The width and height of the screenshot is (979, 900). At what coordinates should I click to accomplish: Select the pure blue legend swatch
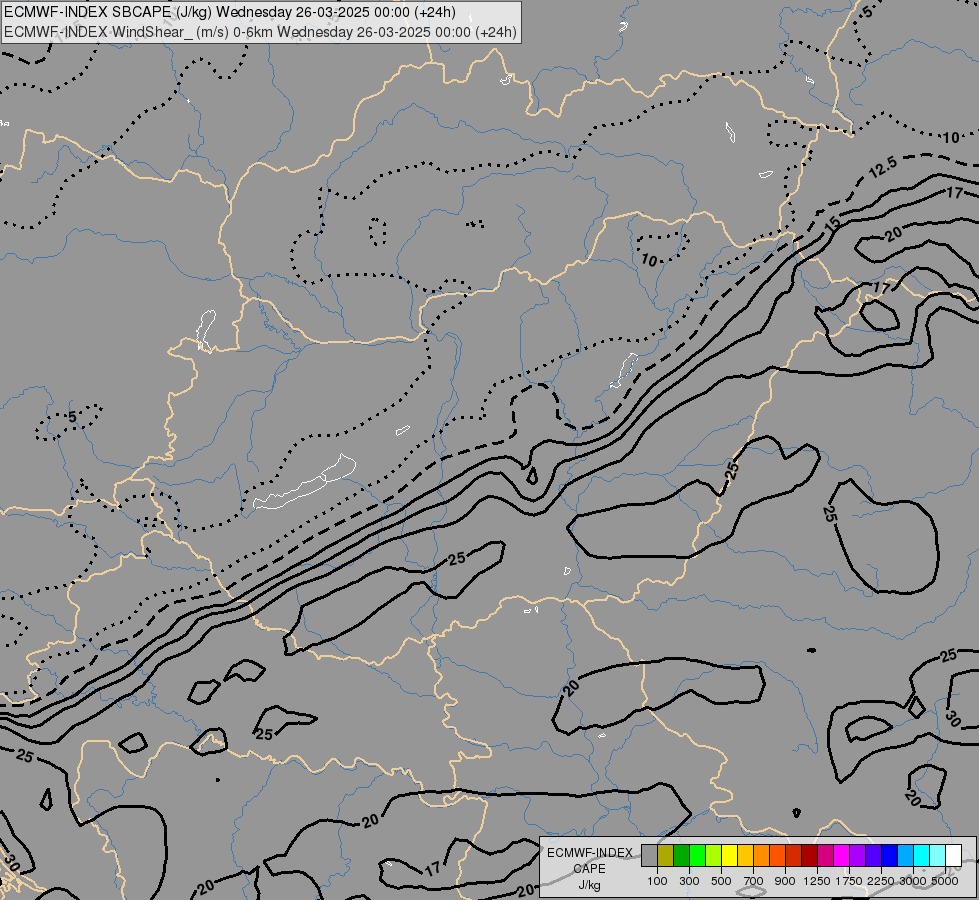[889, 855]
